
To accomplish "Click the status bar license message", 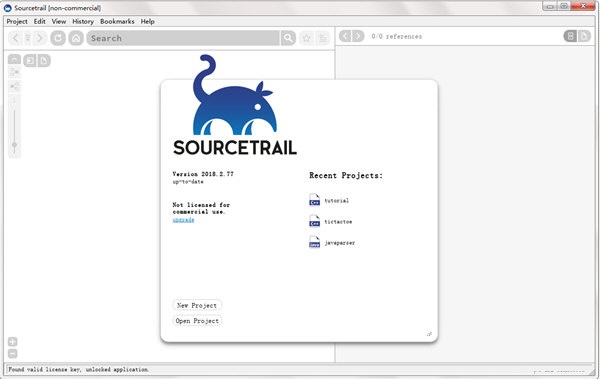I will [78, 369].
